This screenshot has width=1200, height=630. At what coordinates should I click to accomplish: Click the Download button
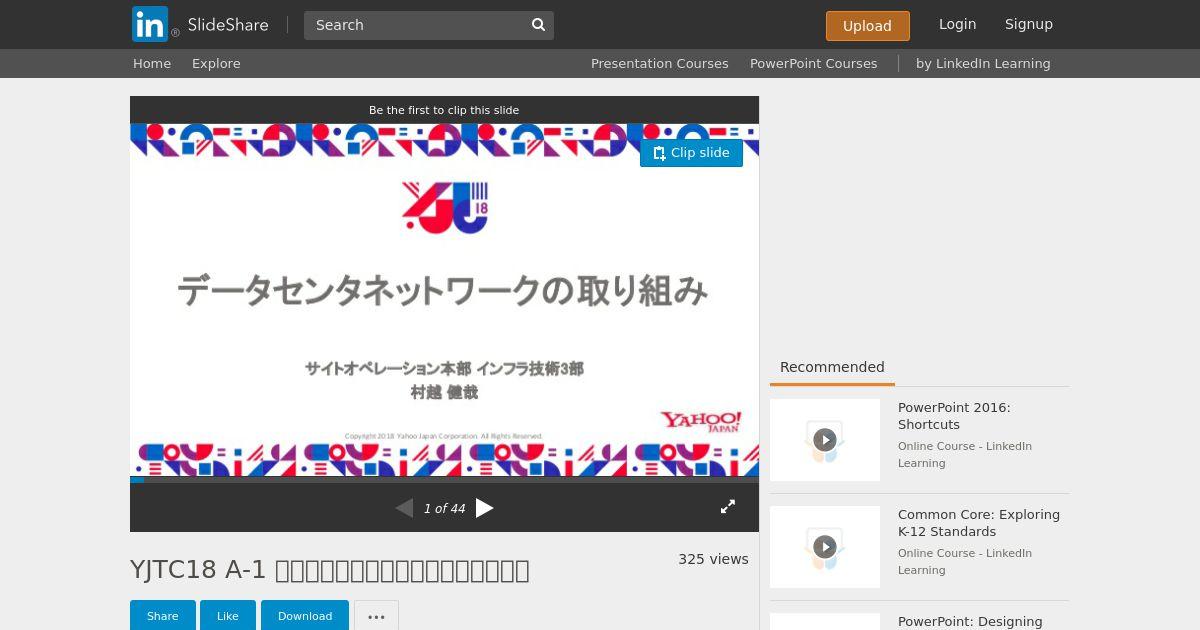coord(305,616)
